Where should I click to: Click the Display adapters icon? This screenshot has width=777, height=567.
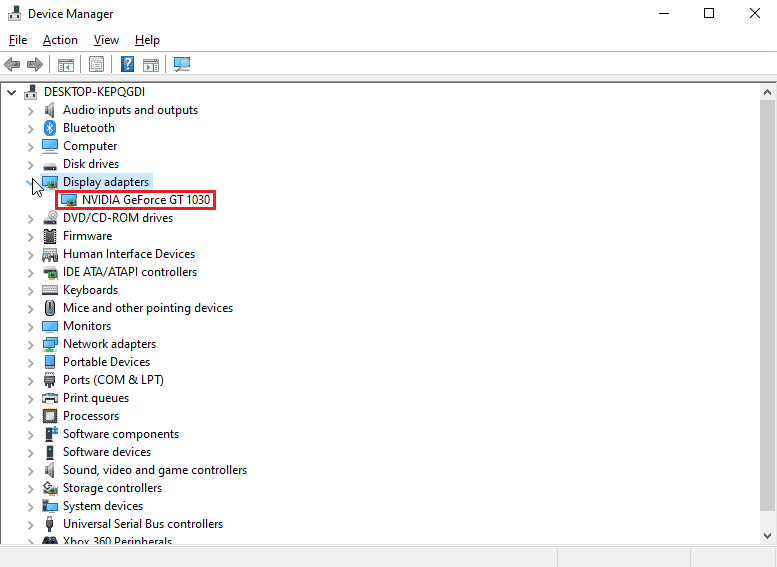[50, 182]
